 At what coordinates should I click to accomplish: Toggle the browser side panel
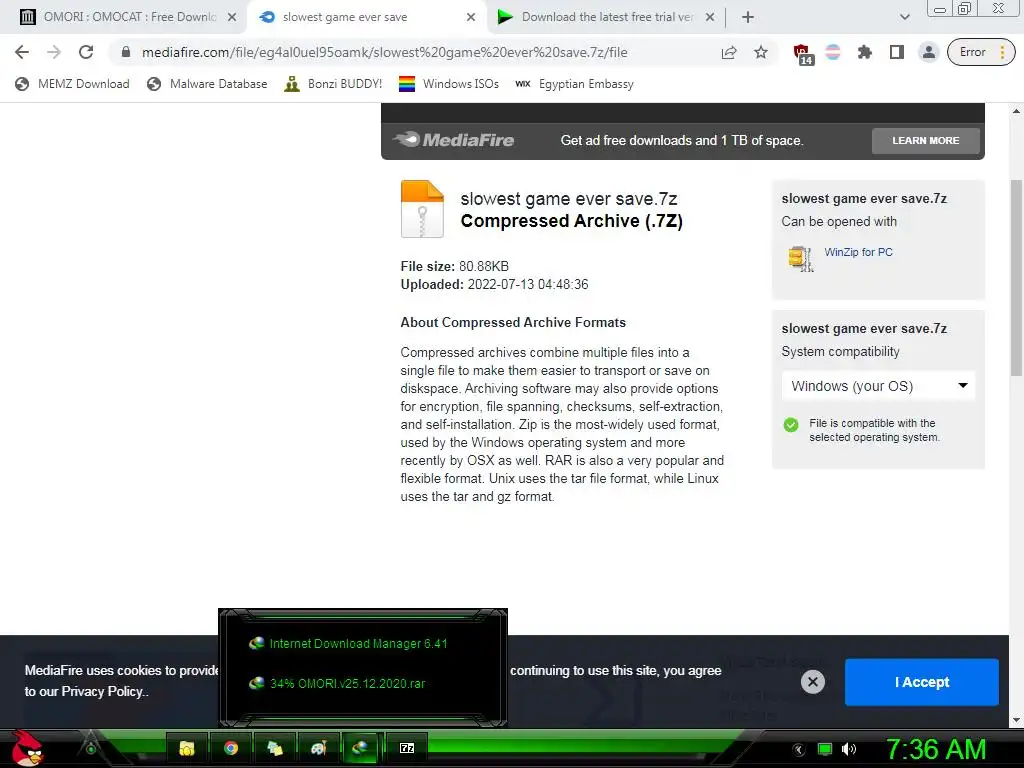click(x=897, y=52)
